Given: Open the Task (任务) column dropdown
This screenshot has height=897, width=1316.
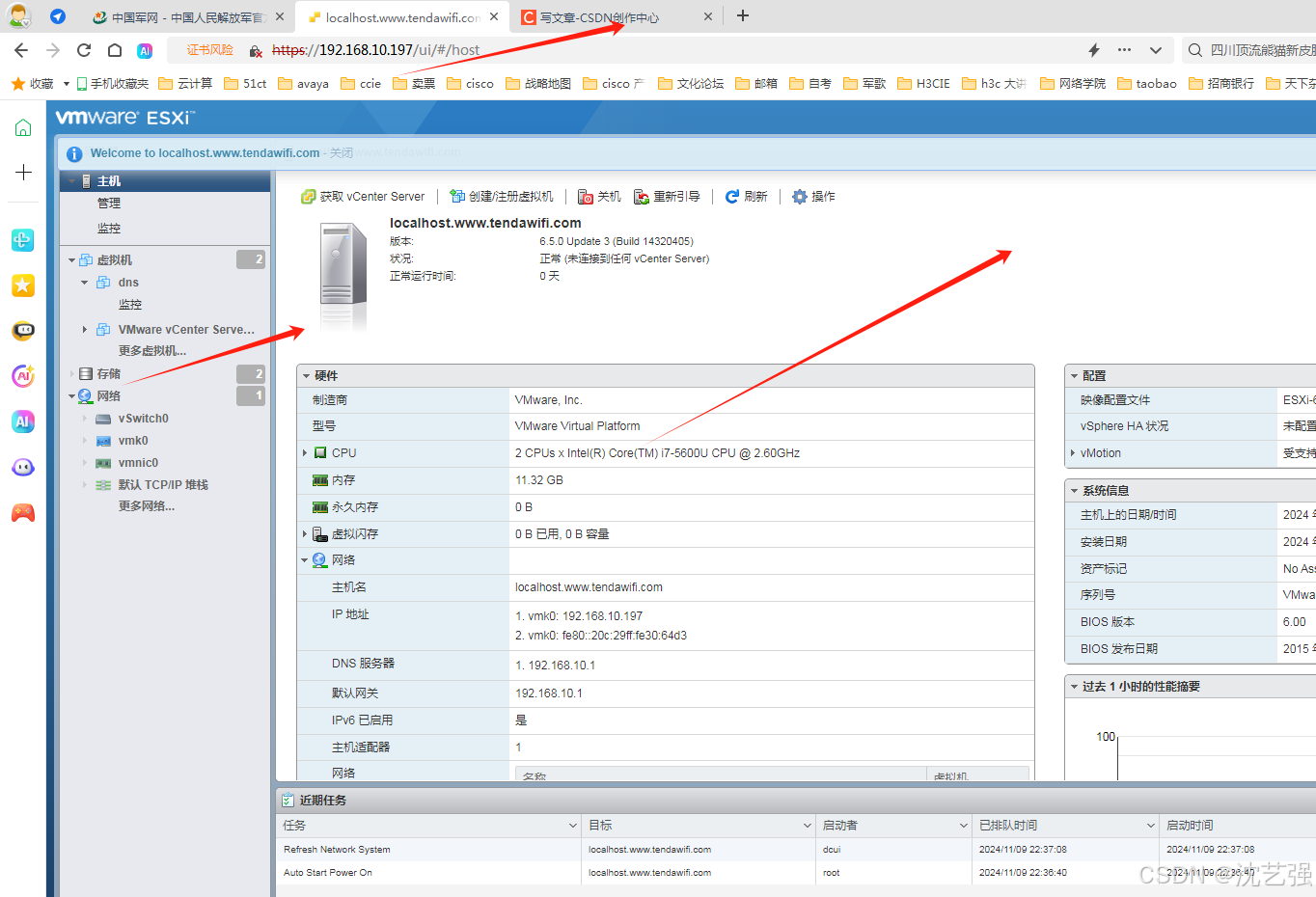Looking at the screenshot, I should (573, 826).
